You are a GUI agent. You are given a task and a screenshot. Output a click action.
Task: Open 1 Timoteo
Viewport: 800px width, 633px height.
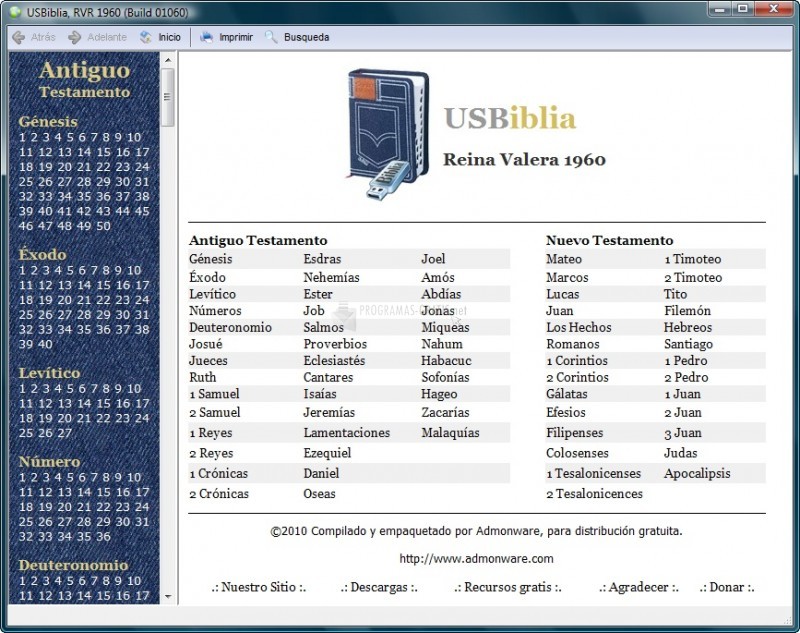pyautogui.click(x=693, y=259)
